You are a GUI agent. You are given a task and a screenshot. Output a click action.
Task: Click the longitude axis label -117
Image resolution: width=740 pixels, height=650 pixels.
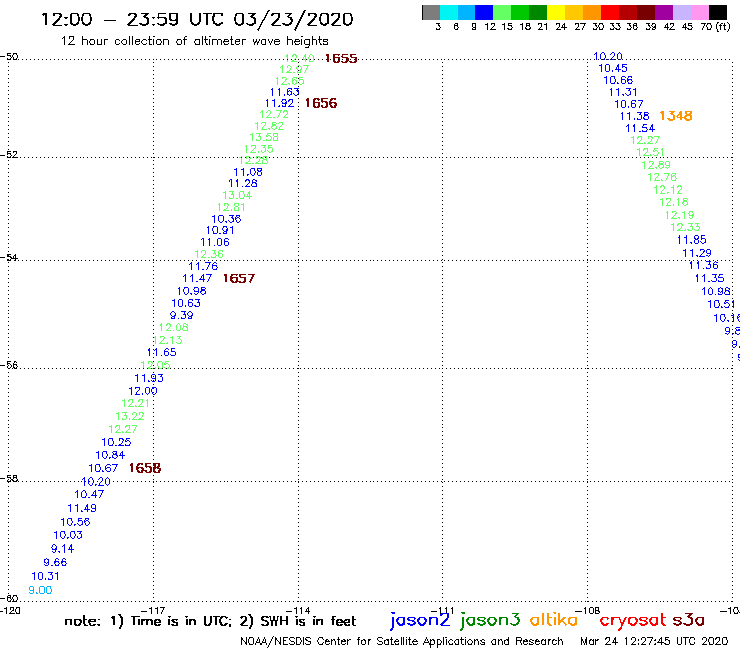tap(153, 611)
